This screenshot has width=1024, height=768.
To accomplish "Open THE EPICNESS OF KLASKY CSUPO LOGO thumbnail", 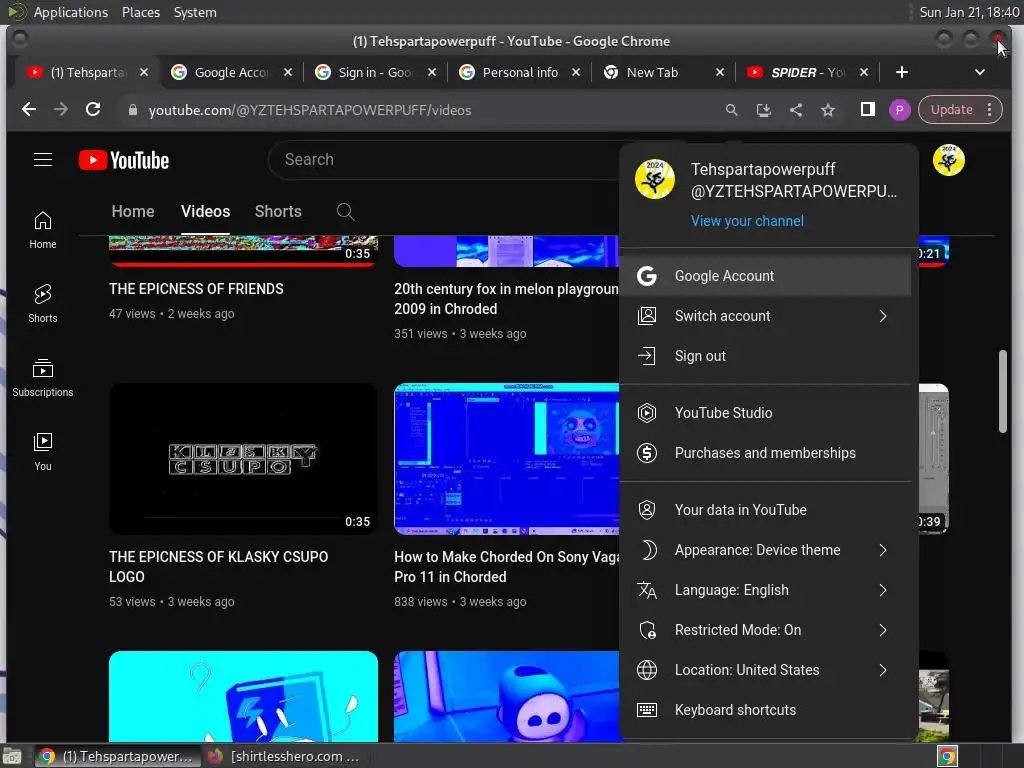I will [243, 459].
